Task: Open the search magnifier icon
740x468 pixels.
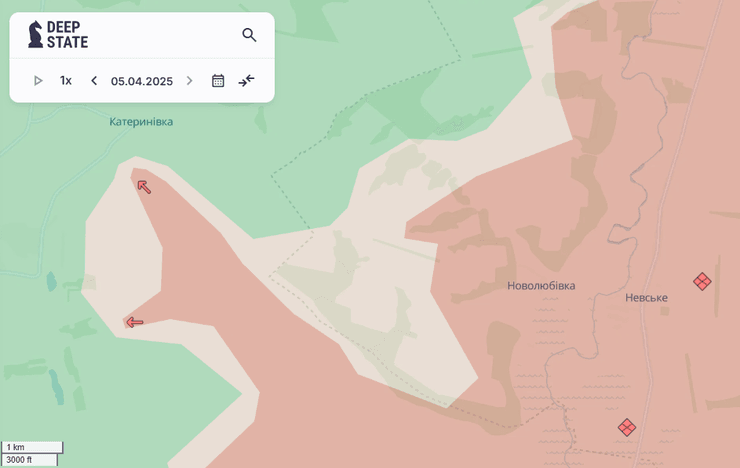Action: pos(249,35)
